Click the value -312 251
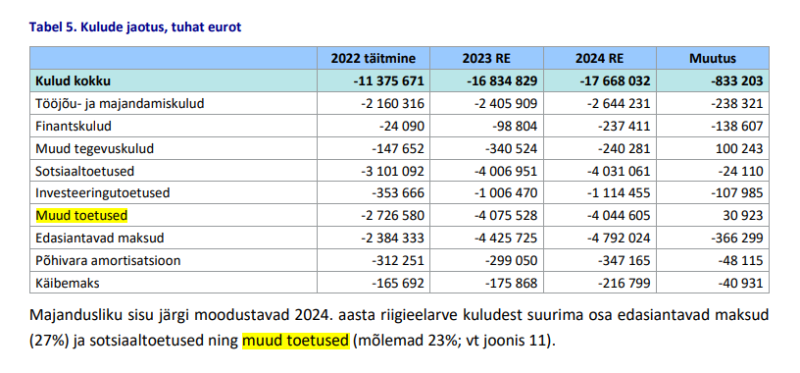 (398, 261)
